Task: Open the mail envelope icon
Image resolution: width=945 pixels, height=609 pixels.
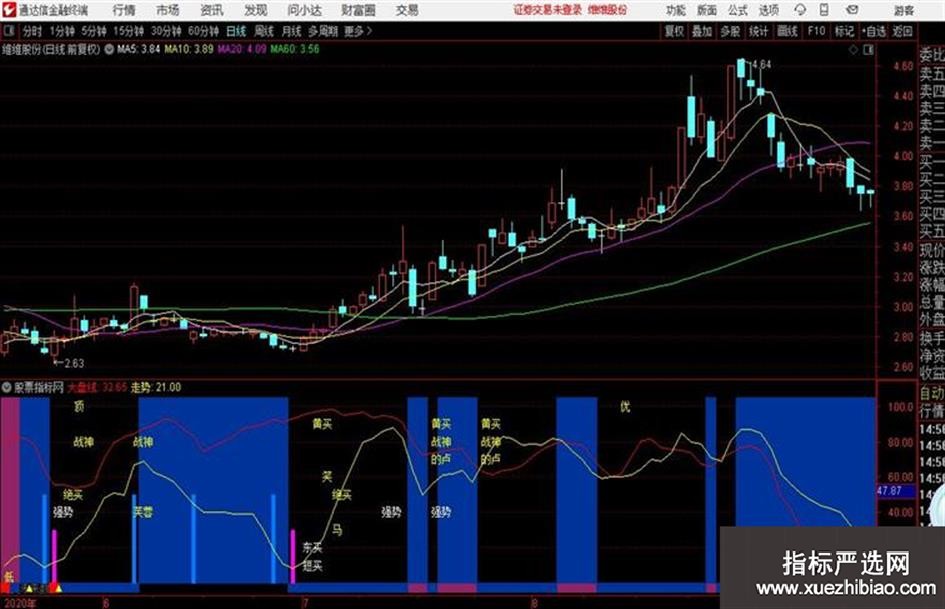Action: [852, 10]
